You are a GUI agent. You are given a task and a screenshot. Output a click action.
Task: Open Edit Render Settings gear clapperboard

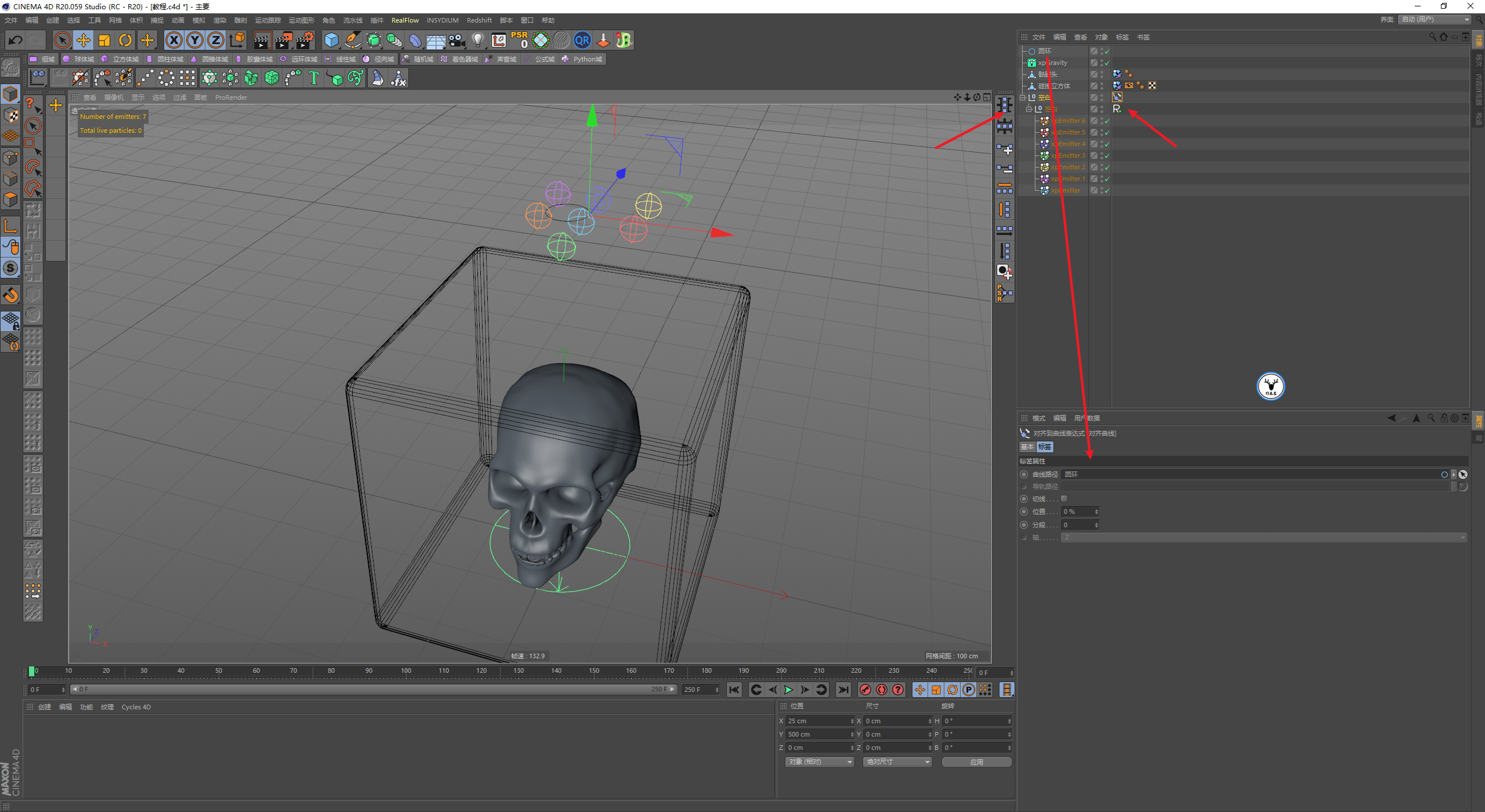tap(305, 40)
